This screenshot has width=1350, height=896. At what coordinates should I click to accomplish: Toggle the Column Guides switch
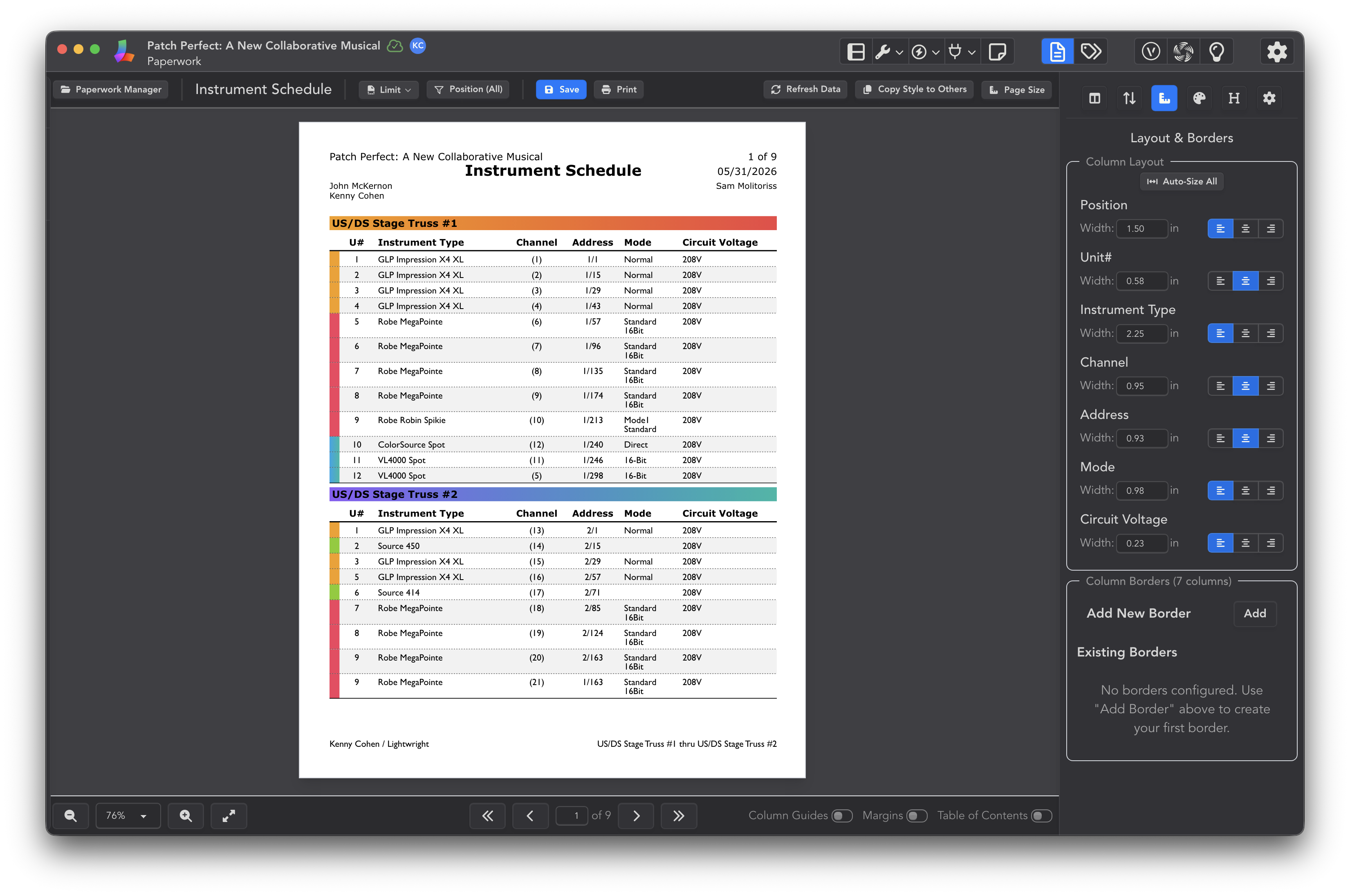coord(841,815)
